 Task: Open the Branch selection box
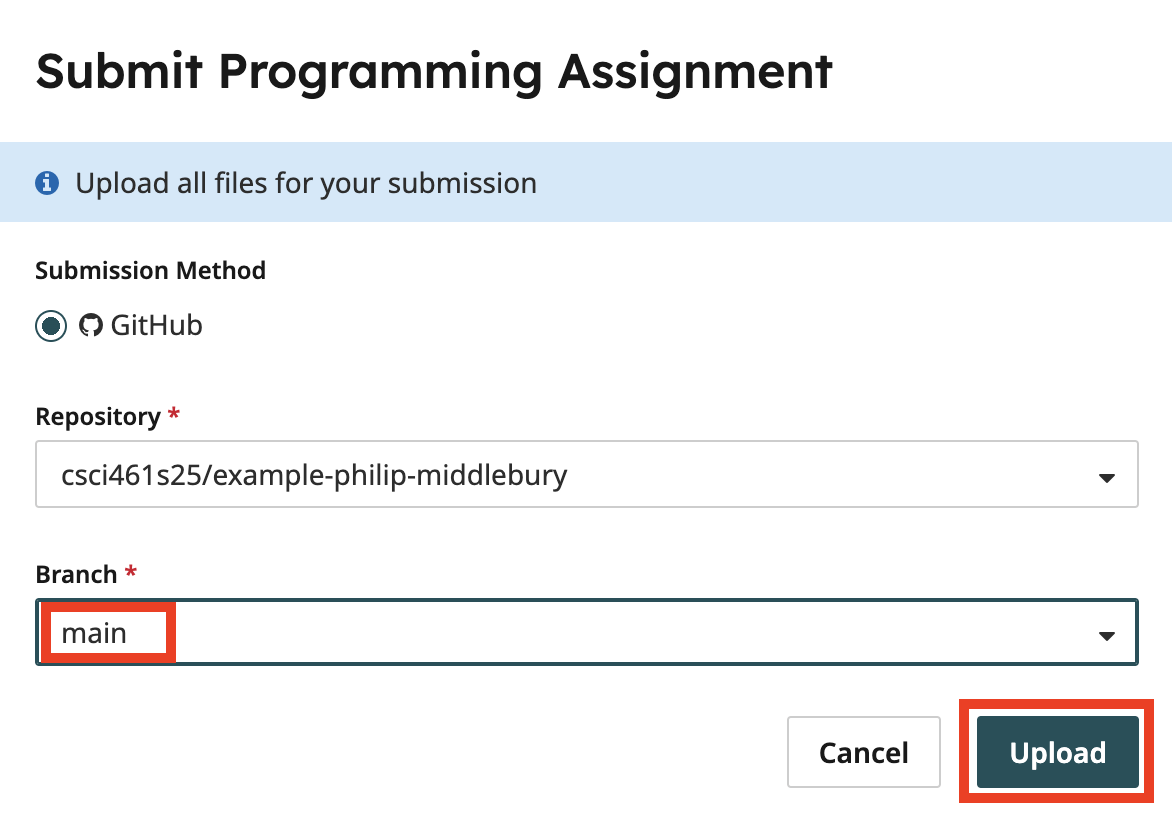click(587, 632)
